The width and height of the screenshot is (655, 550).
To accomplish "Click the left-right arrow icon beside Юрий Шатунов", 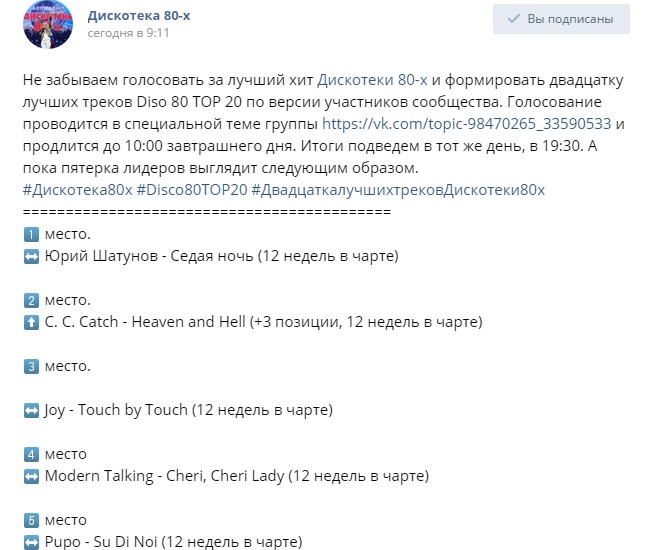I will (x=31, y=256).
